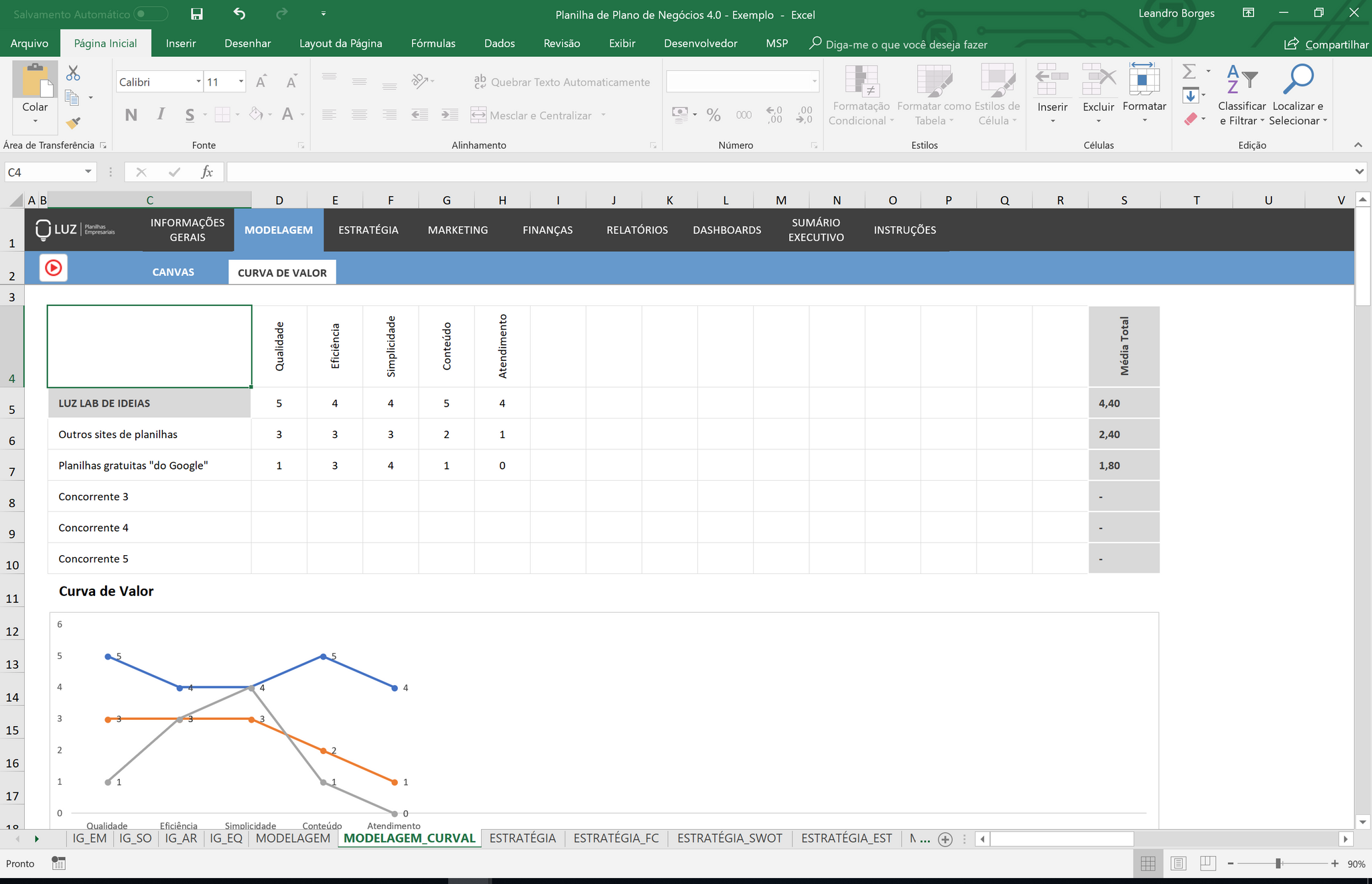Open the Fórmulas ribbon tab

click(x=433, y=44)
